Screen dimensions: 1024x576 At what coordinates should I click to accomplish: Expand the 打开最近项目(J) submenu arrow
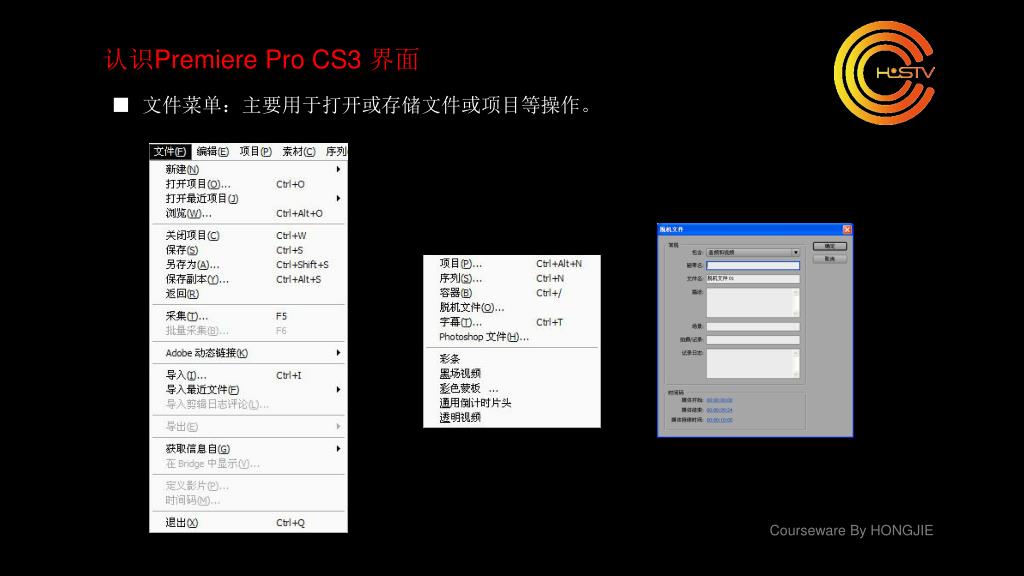(338, 199)
